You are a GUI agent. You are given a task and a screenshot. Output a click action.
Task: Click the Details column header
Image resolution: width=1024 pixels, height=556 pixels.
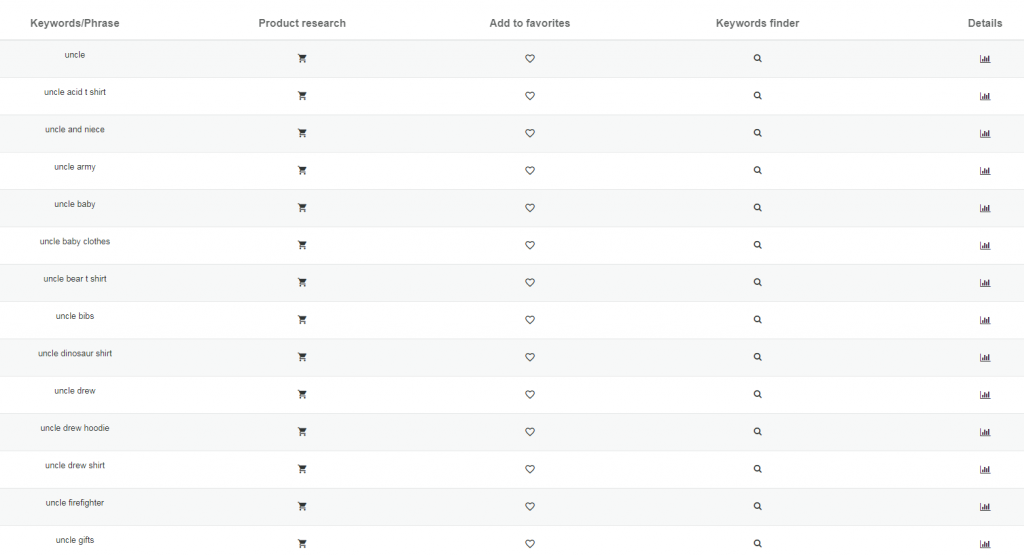(985, 24)
